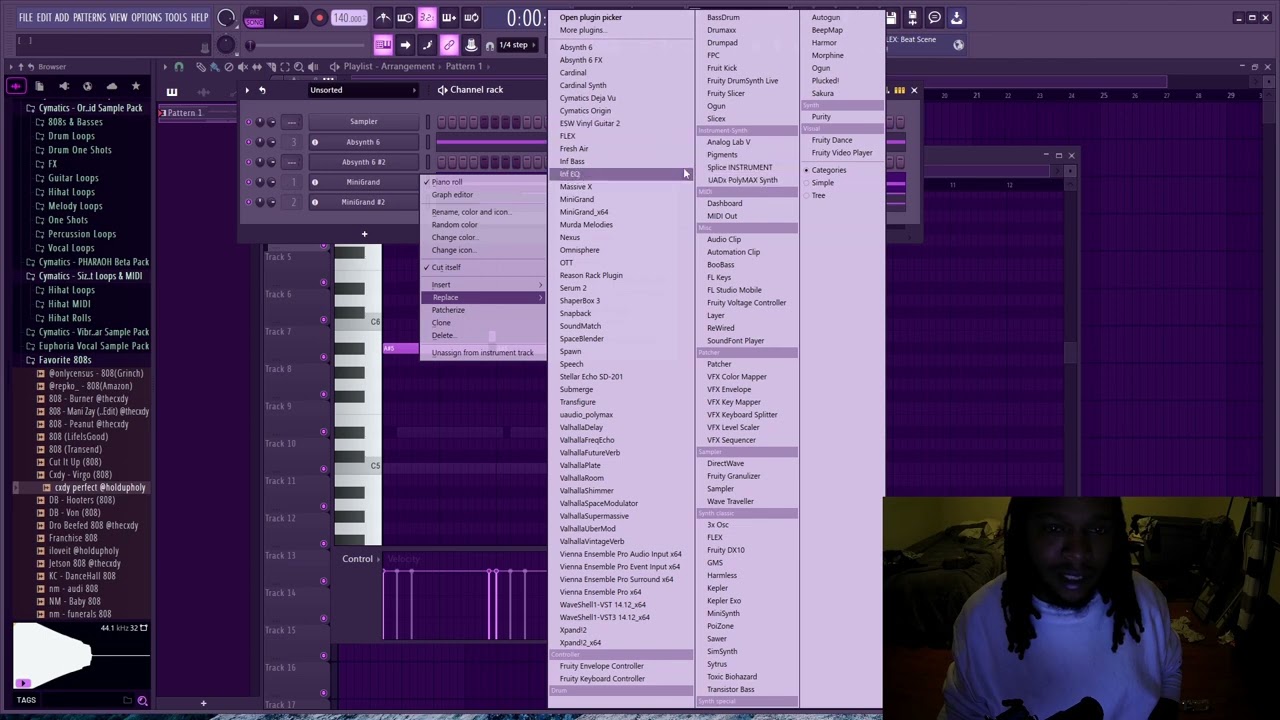
Task: Click the playlist magnet snap icon
Action: click(x=179, y=67)
